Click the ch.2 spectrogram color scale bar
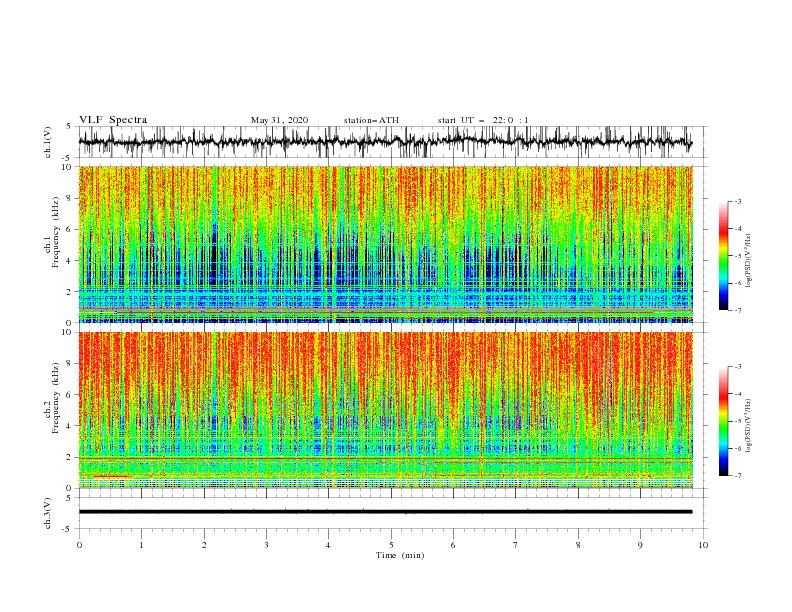 [723, 421]
